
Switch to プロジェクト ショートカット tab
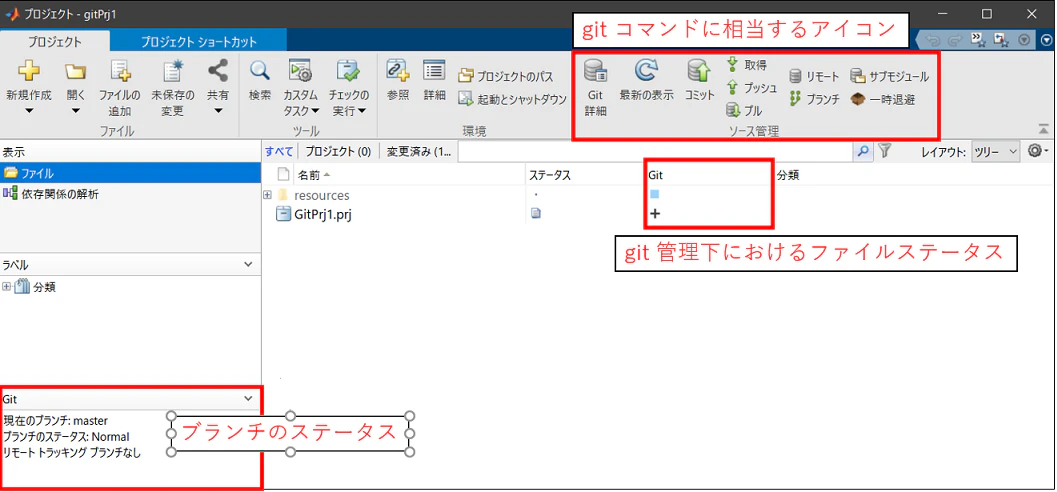[x=198, y=42]
